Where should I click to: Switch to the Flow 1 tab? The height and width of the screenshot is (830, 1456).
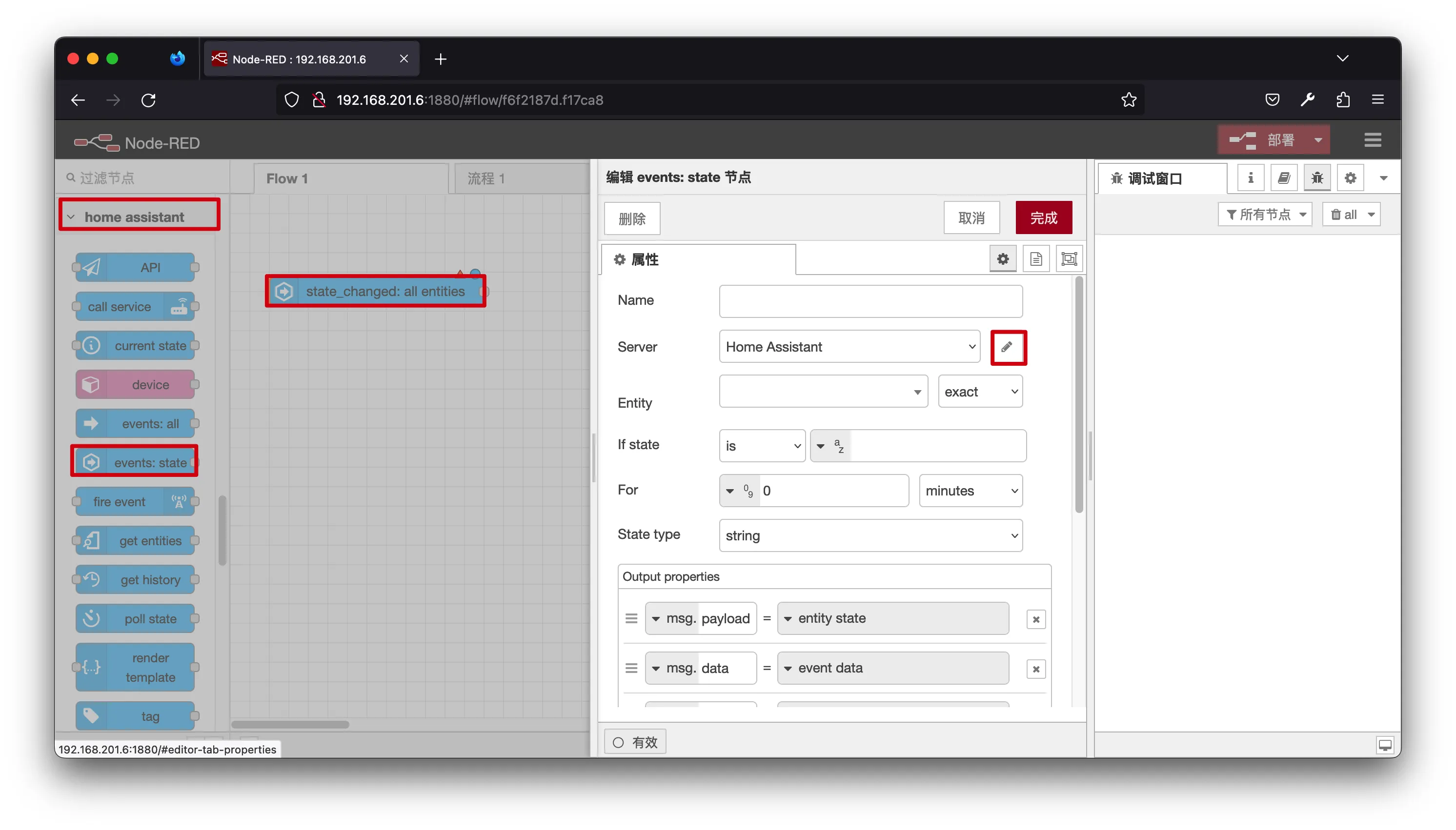point(351,178)
